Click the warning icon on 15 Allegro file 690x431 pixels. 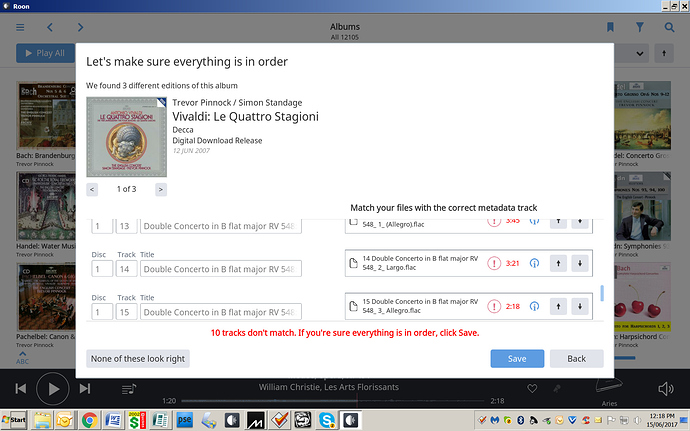click(x=494, y=306)
